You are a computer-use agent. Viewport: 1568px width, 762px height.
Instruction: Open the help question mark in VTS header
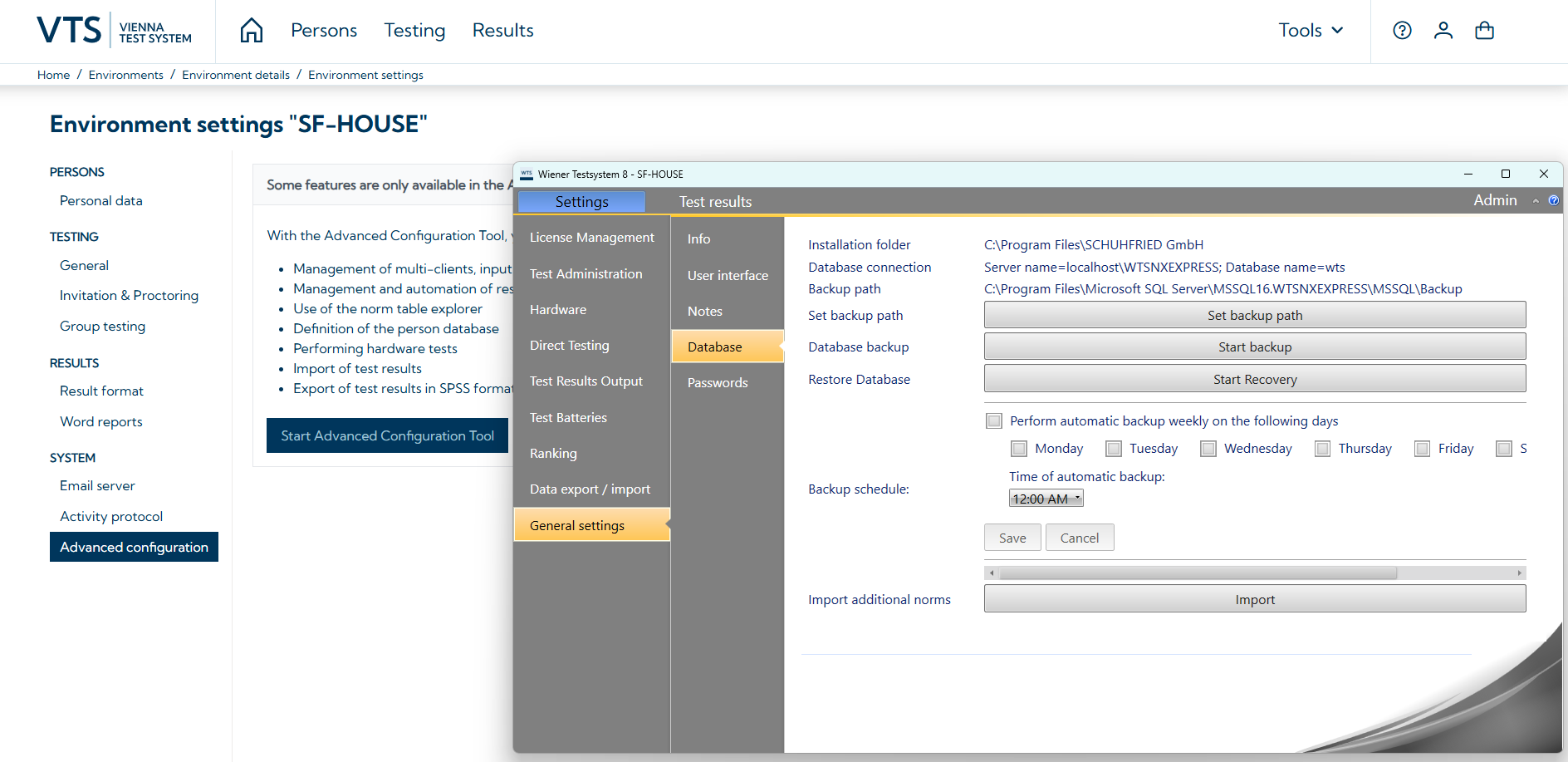(x=1402, y=31)
